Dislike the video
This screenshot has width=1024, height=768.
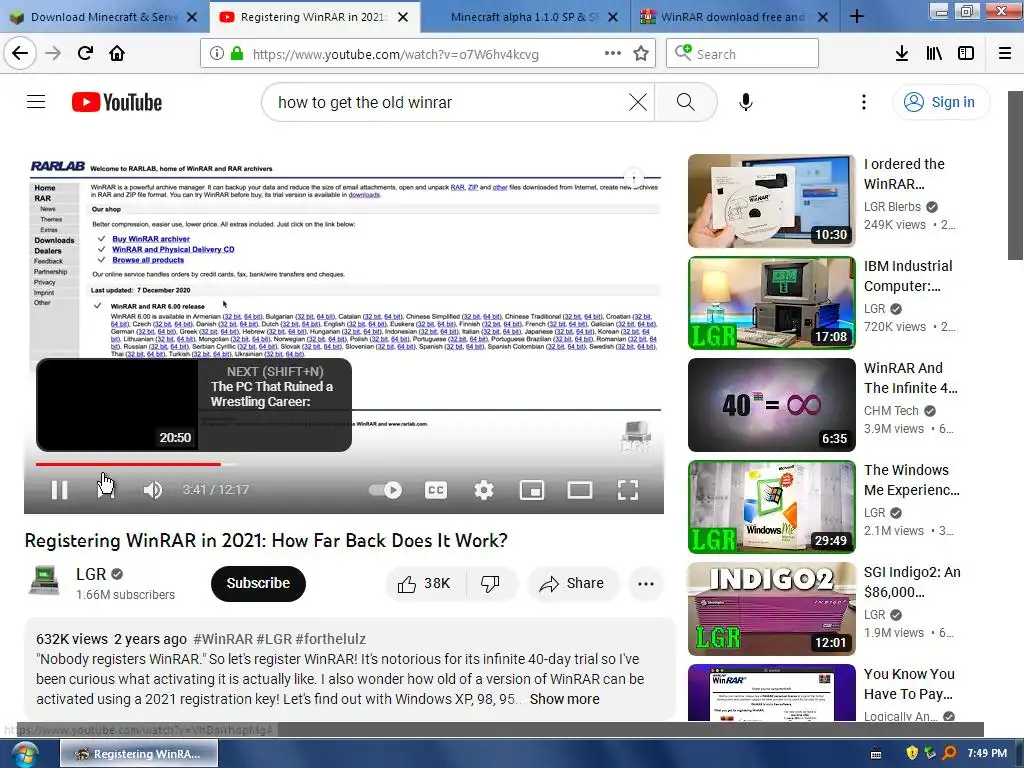pos(490,583)
